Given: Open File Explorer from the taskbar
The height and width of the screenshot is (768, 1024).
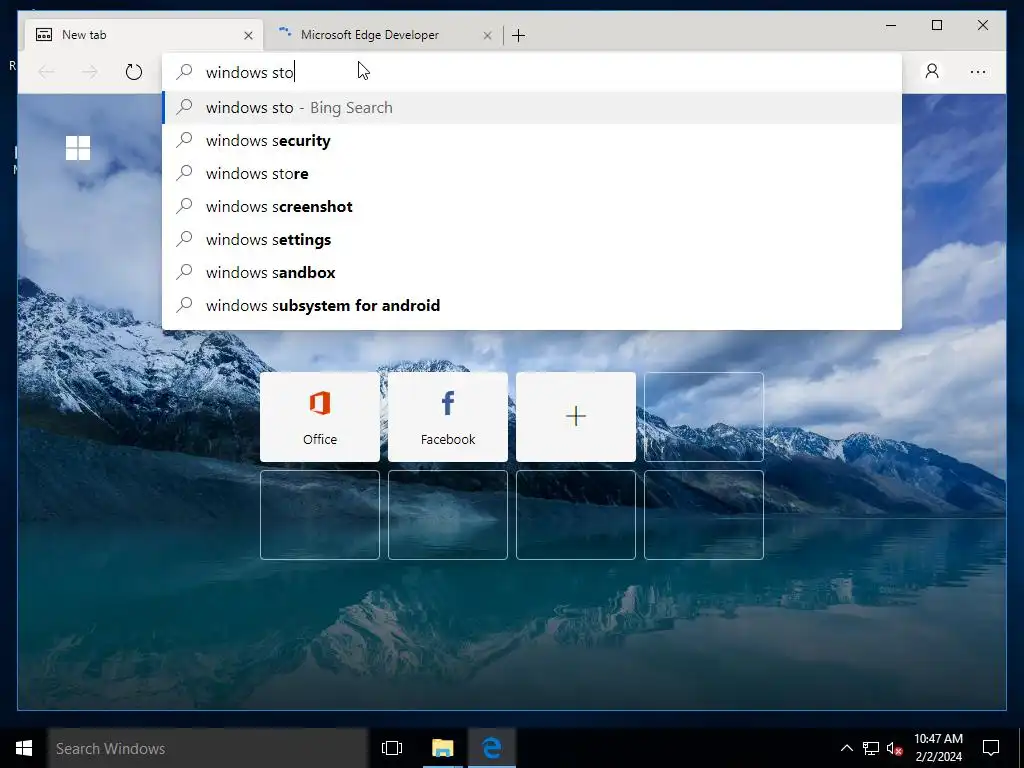Looking at the screenshot, I should (442, 748).
